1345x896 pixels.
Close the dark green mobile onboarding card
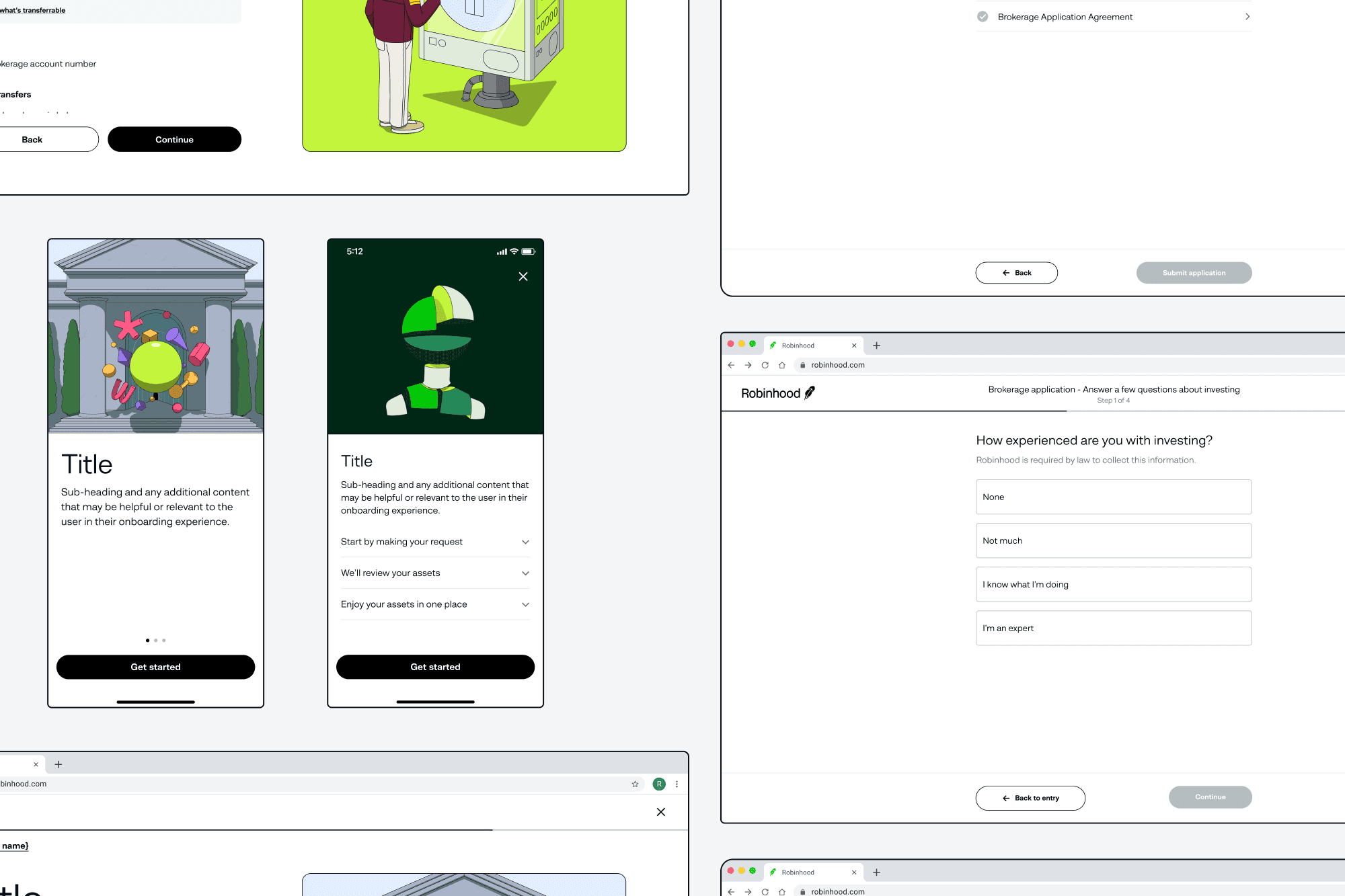523,276
